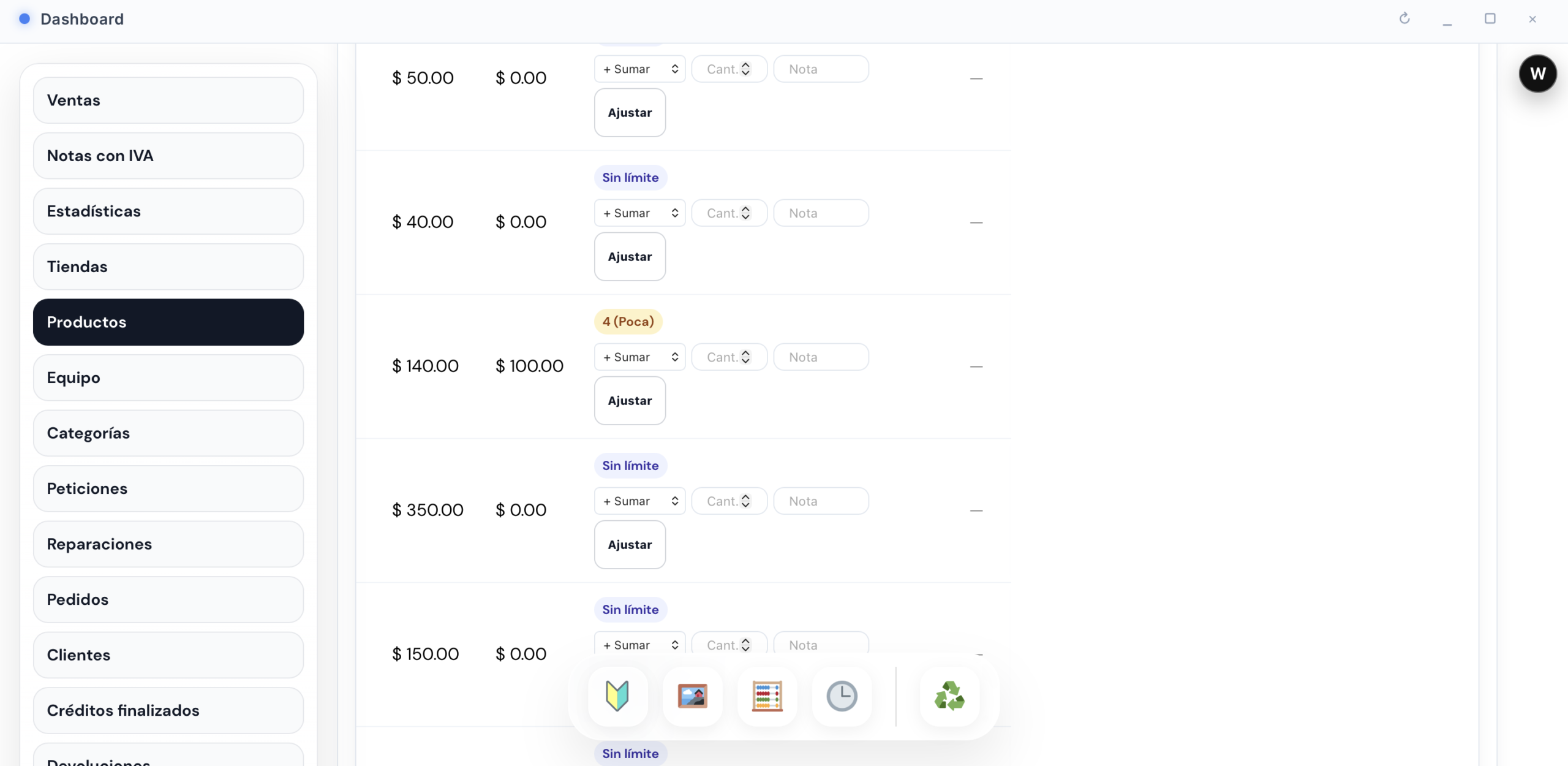Open Créditos finalizados
Viewport: 1568px width, 766px height.
point(168,710)
